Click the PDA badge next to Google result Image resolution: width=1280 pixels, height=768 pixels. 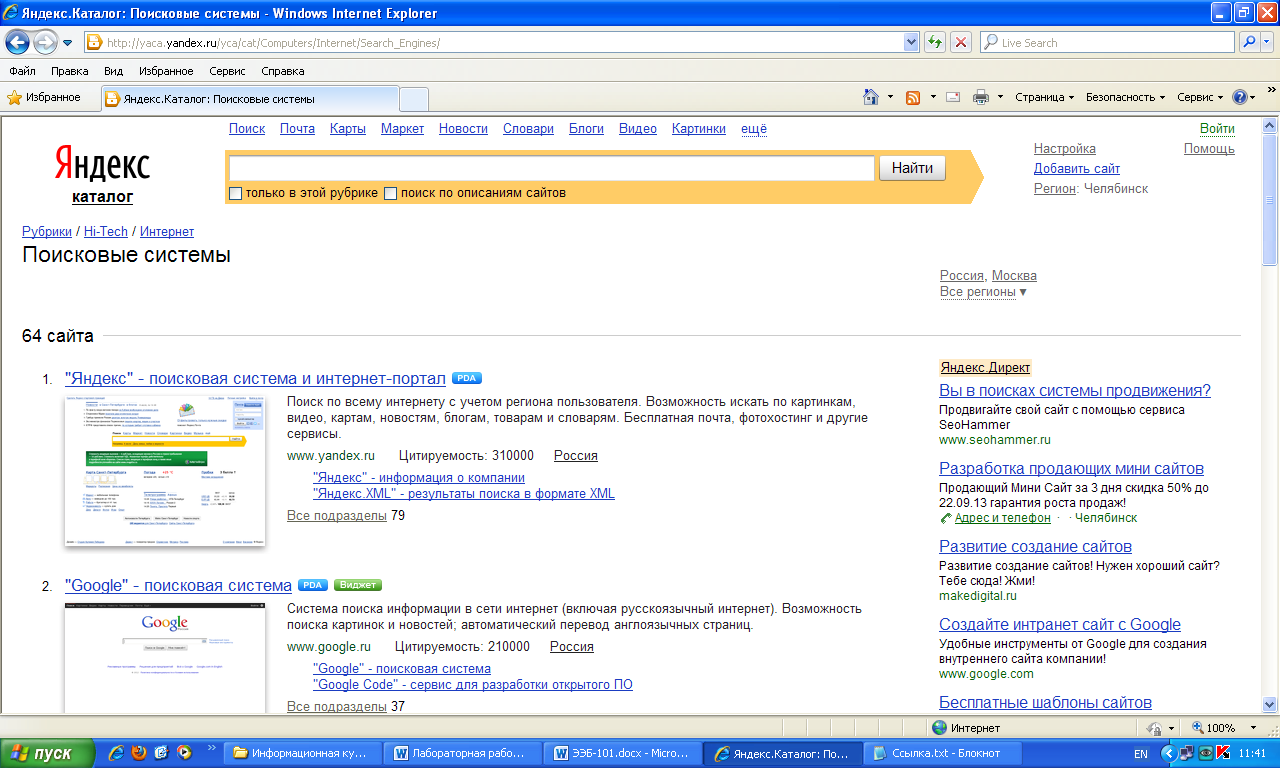tap(313, 585)
